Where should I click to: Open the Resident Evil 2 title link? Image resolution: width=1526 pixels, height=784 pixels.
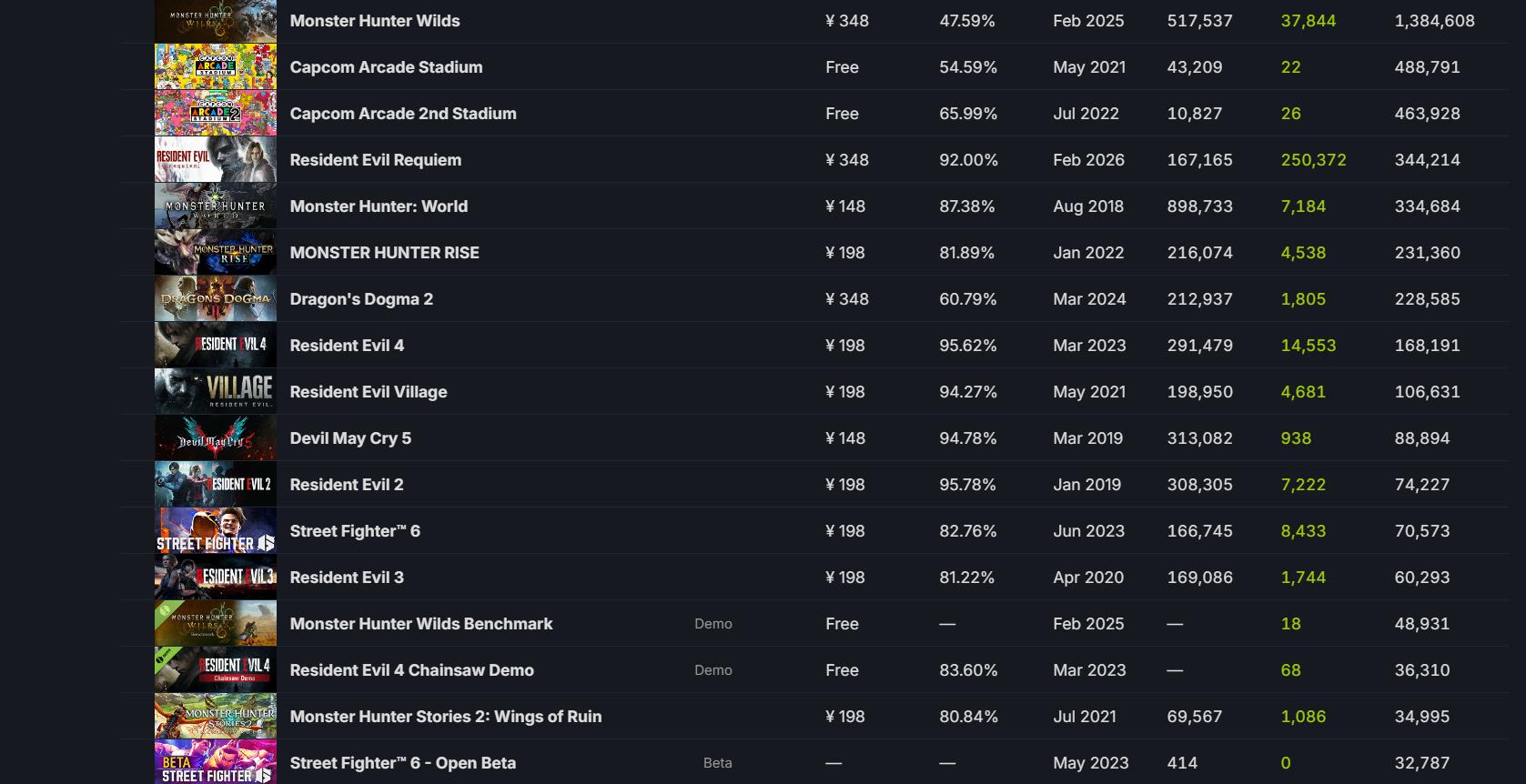(x=347, y=485)
